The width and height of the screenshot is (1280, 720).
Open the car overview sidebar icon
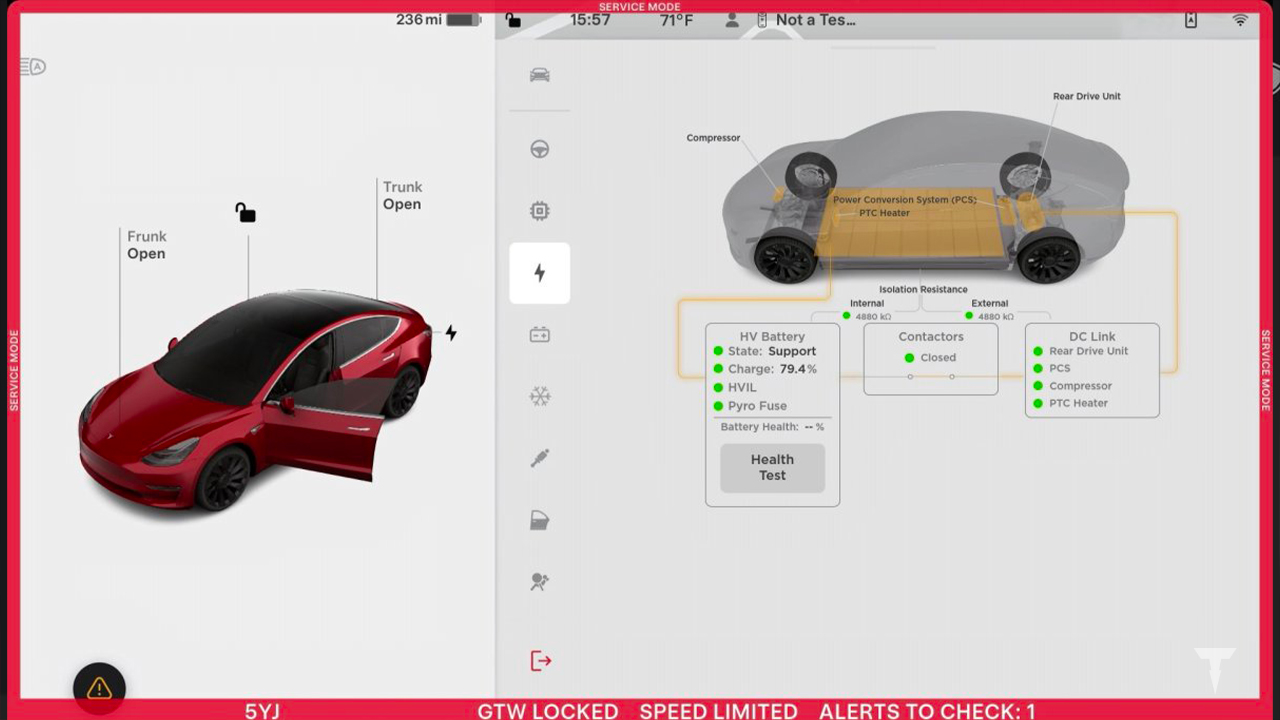[539, 75]
